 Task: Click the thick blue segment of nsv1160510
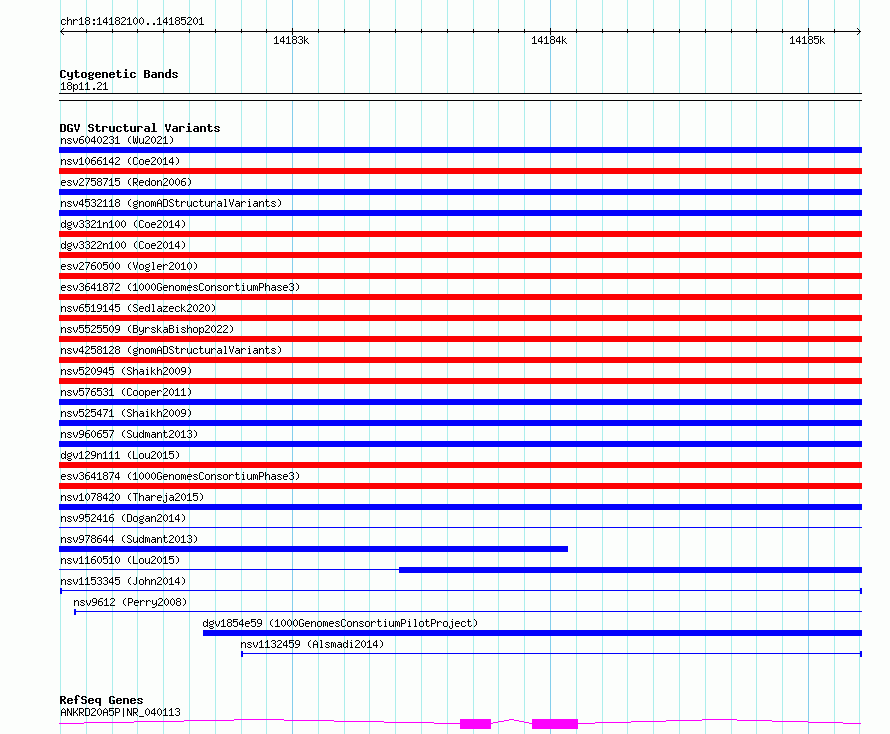click(x=631, y=570)
